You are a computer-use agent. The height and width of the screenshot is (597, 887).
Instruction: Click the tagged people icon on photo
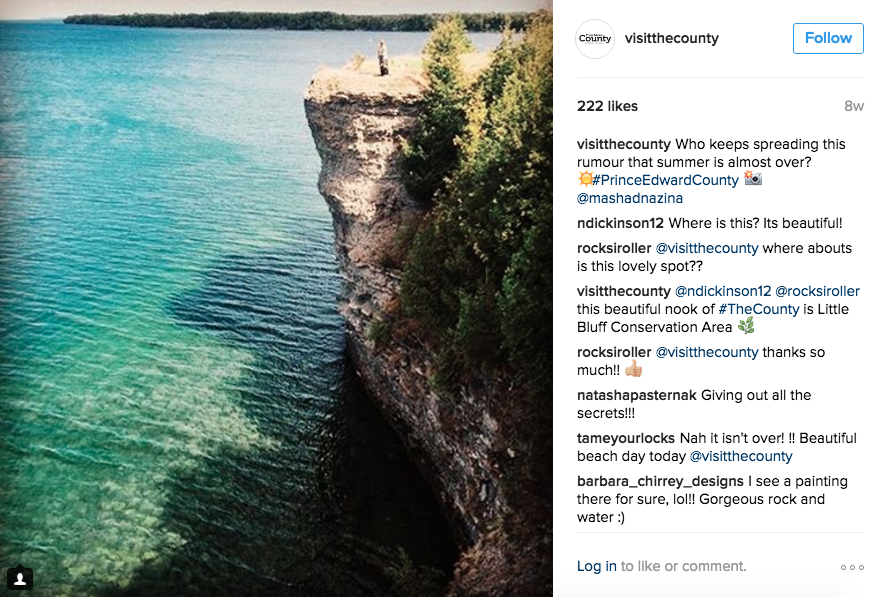(x=20, y=578)
